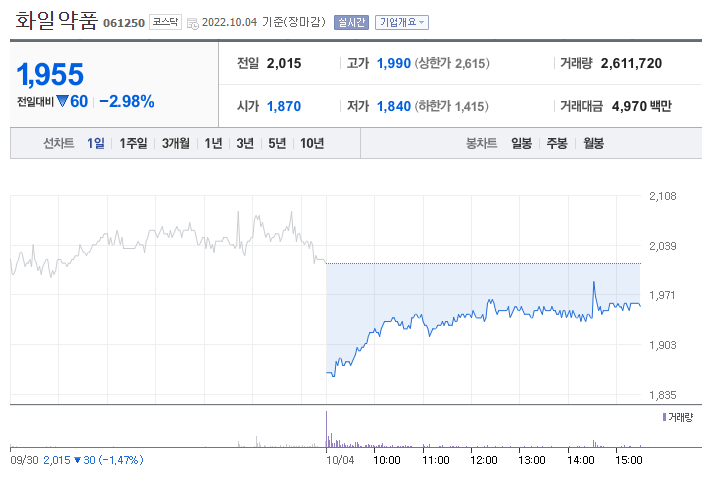Click the 10:00 time axis label

387,460
